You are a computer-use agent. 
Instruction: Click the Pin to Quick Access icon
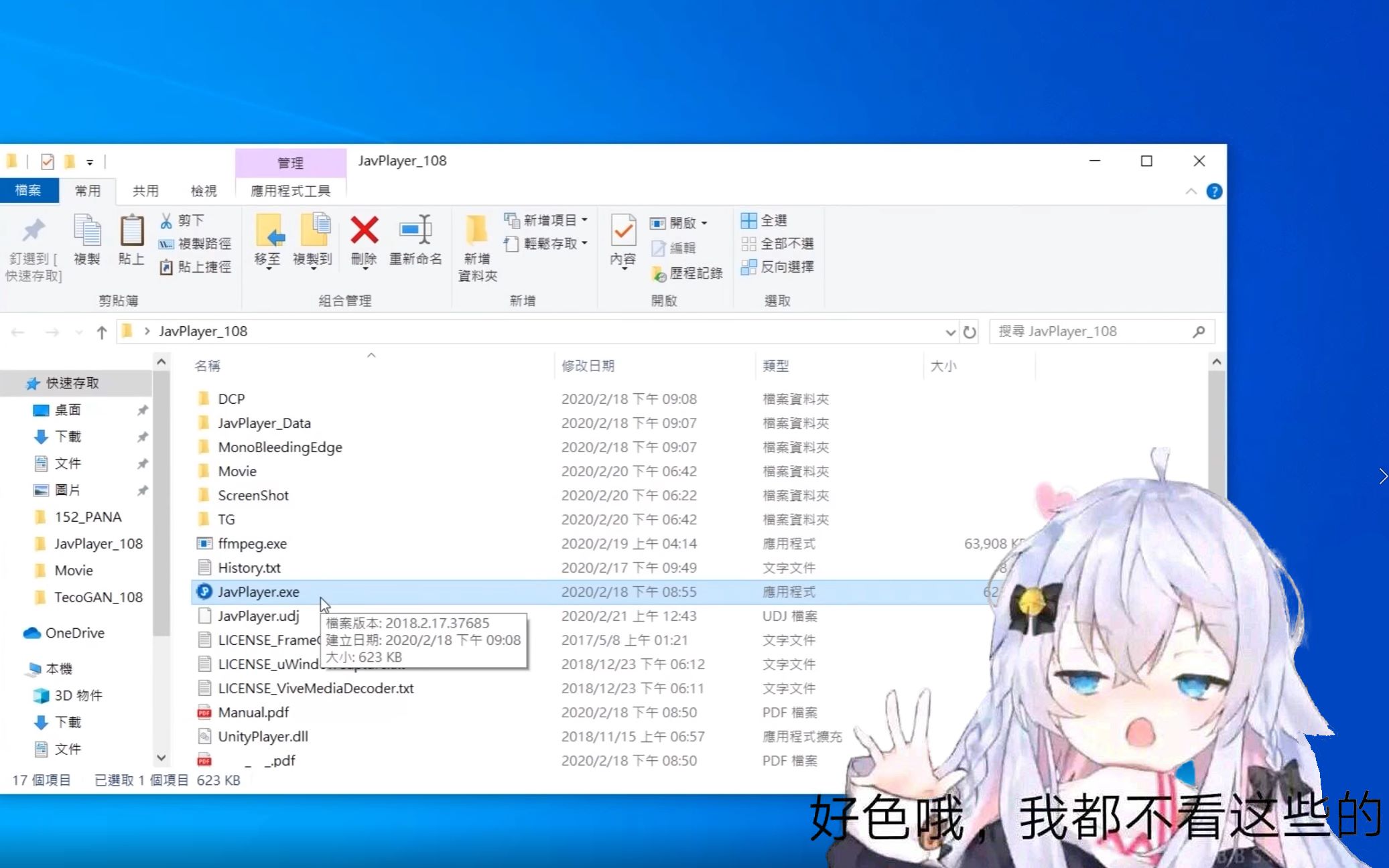point(34,231)
